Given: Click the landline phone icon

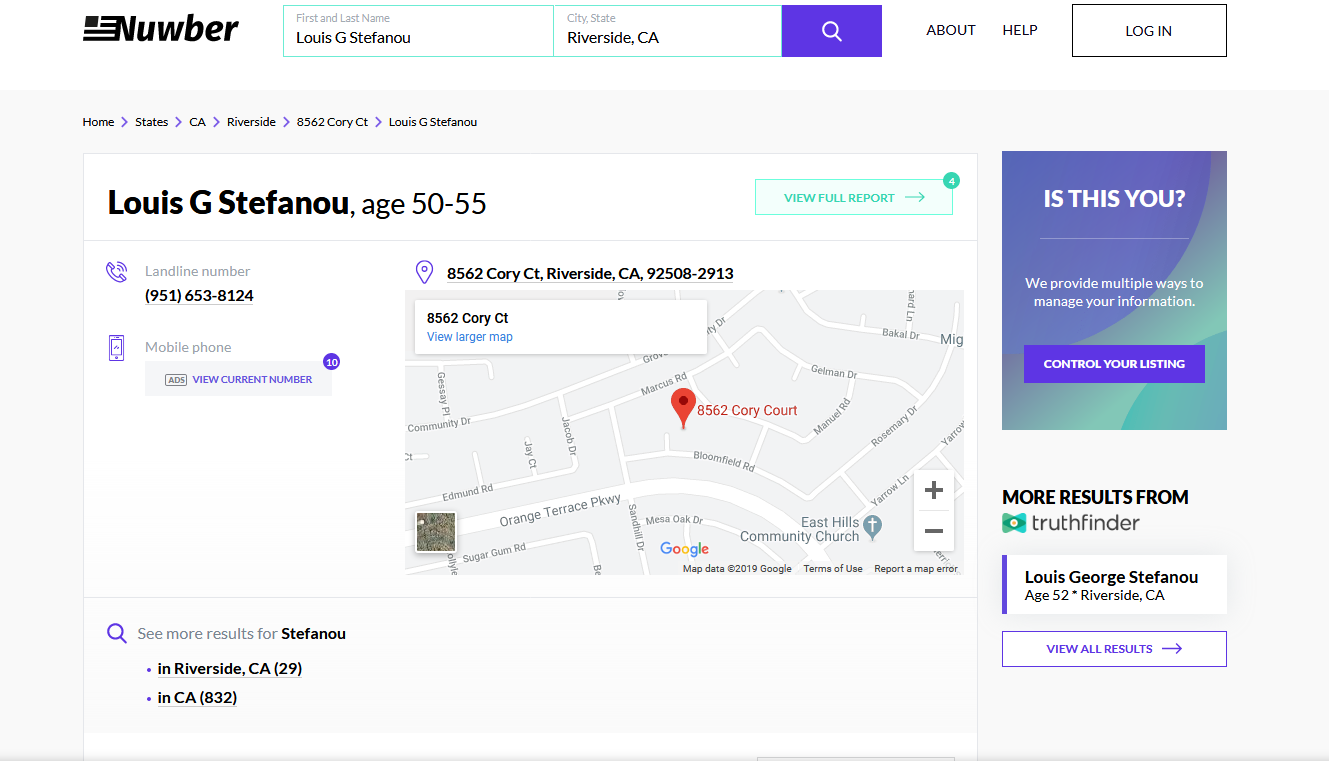Looking at the screenshot, I should click(117, 271).
